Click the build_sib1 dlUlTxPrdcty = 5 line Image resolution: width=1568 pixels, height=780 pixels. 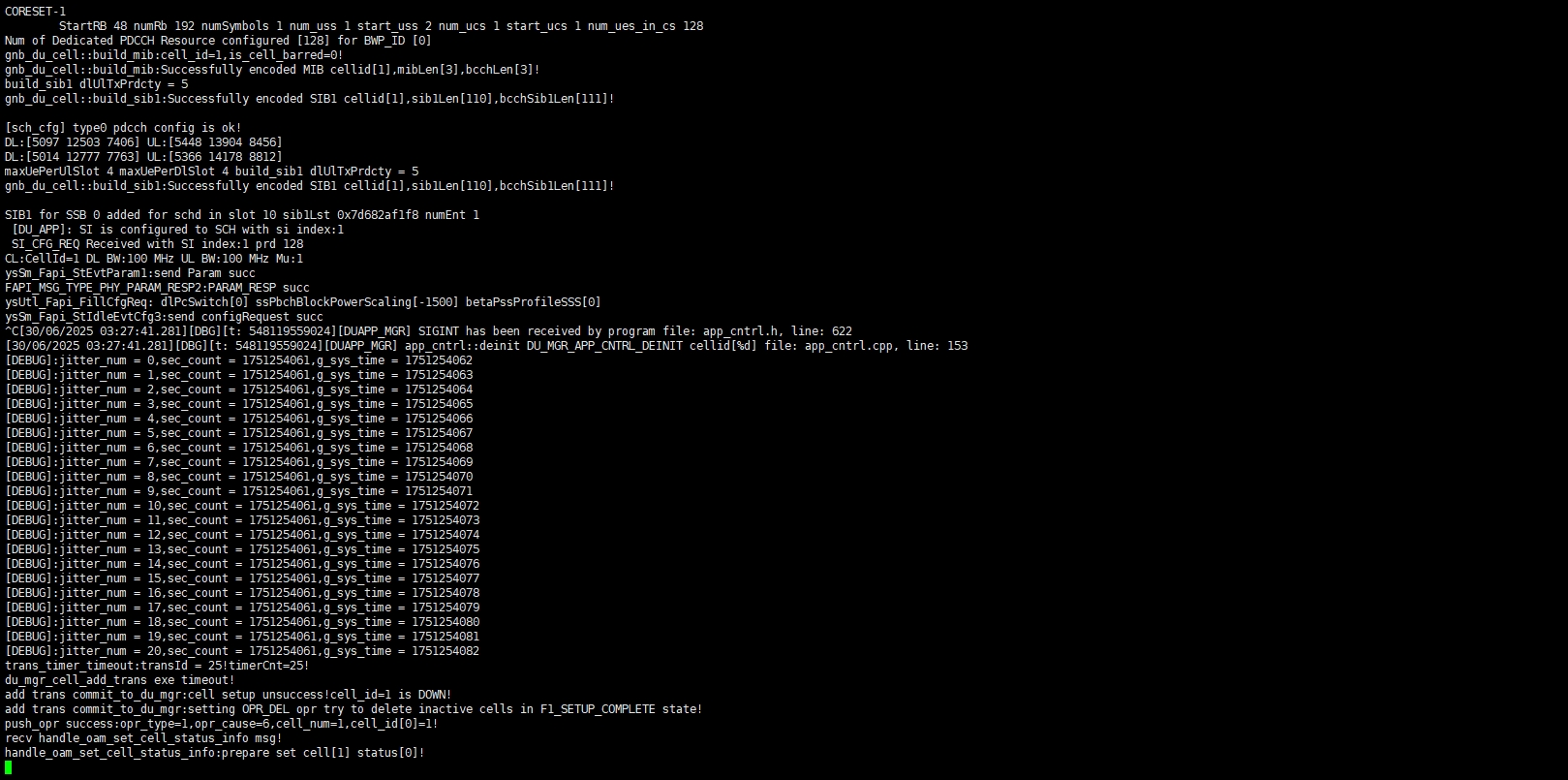[97, 84]
